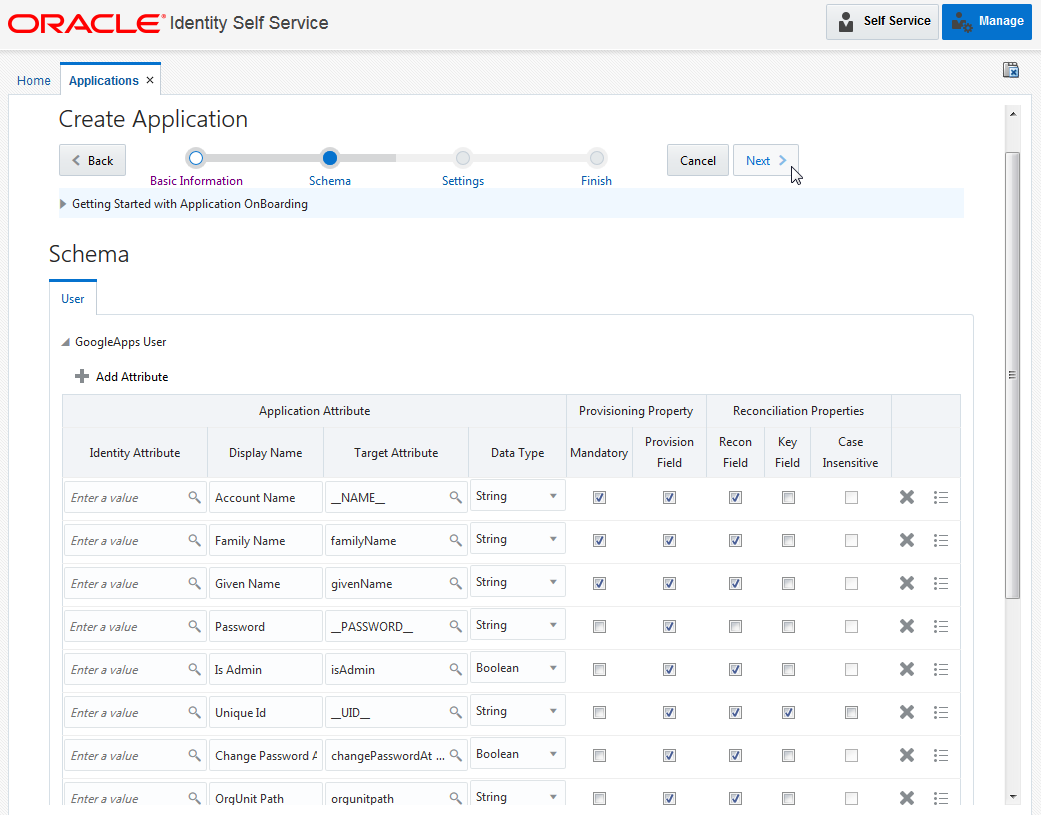Click the Next button

pyautogui.click(x=765, y=161)
